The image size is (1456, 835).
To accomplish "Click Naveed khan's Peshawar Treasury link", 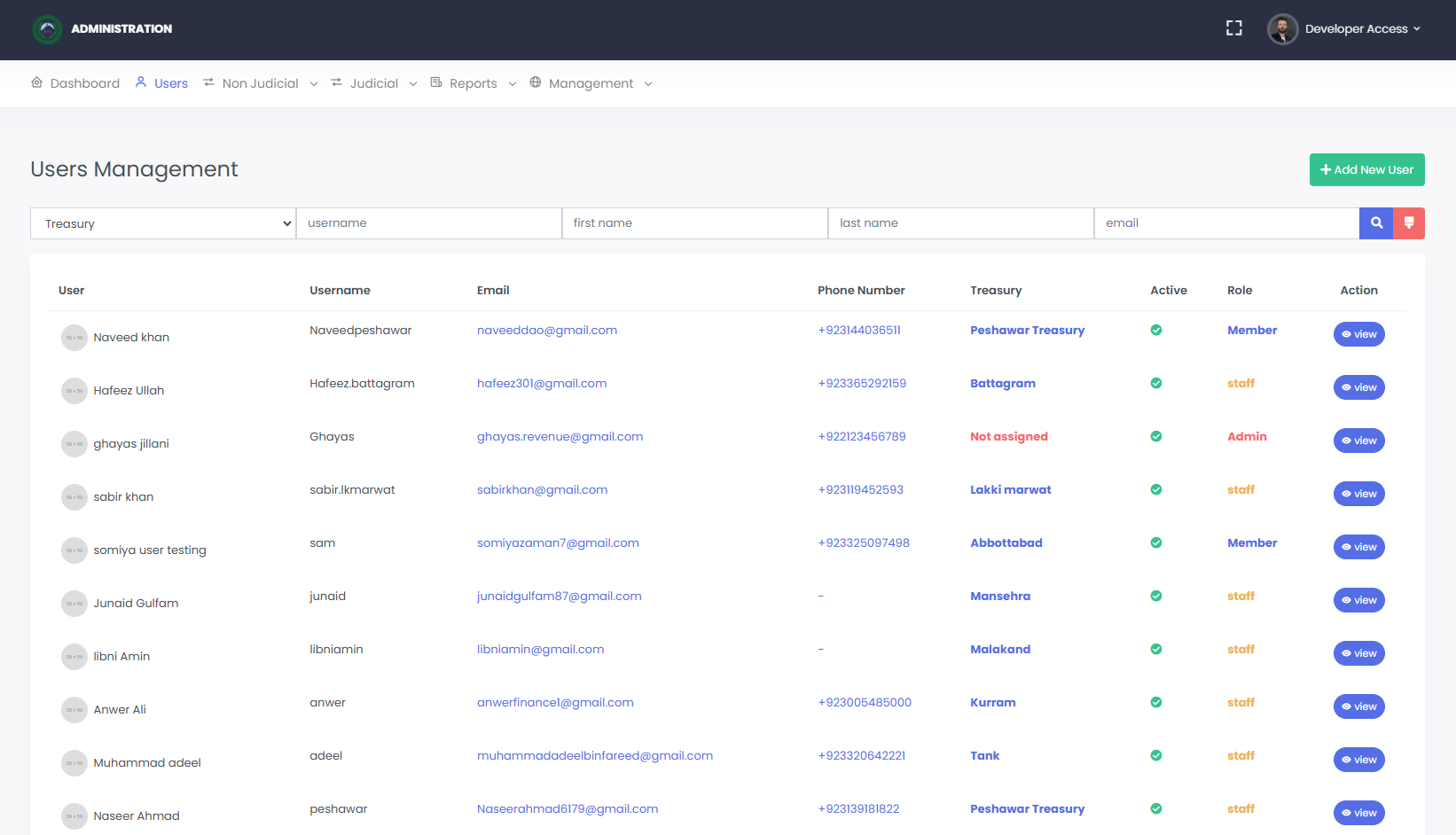I will [x=1028, y=331].
